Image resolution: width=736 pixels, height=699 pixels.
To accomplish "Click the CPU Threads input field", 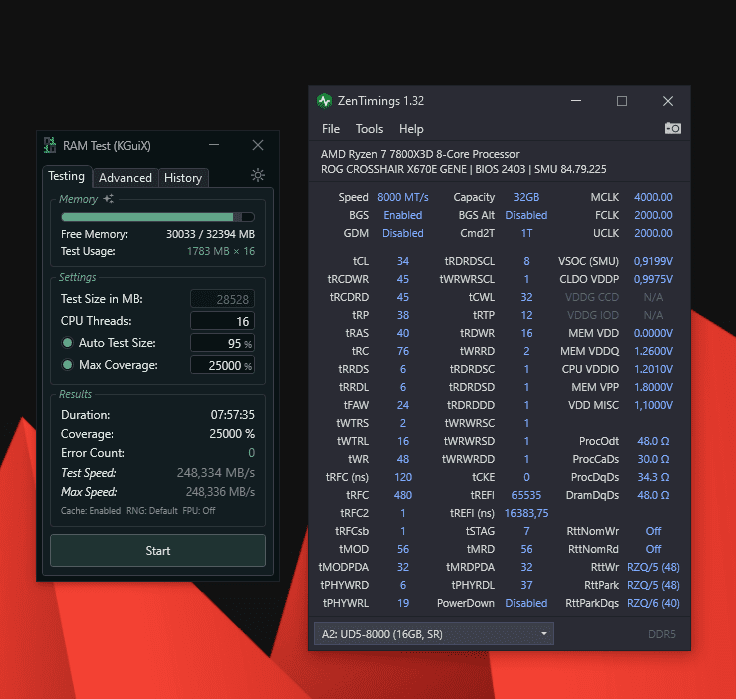I will pyautogui.click(x=222, y=321).
